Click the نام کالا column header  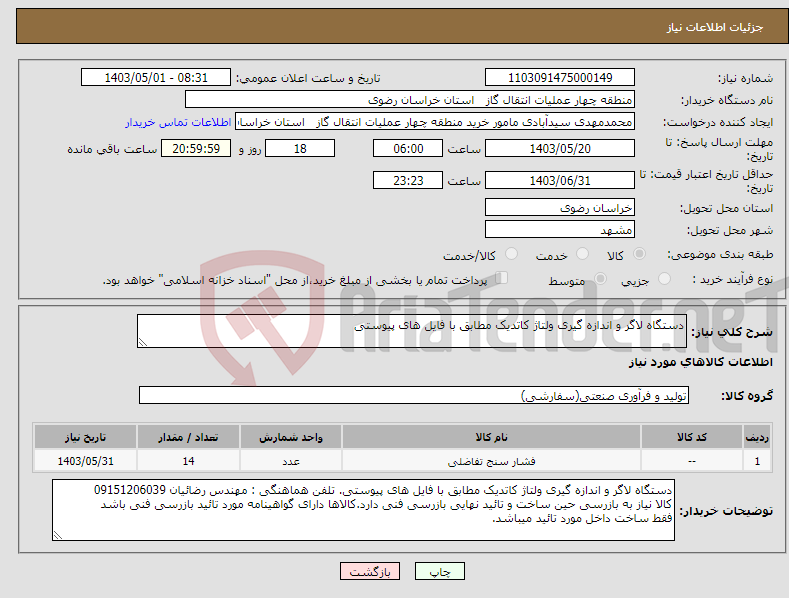[x=491, y=437]
